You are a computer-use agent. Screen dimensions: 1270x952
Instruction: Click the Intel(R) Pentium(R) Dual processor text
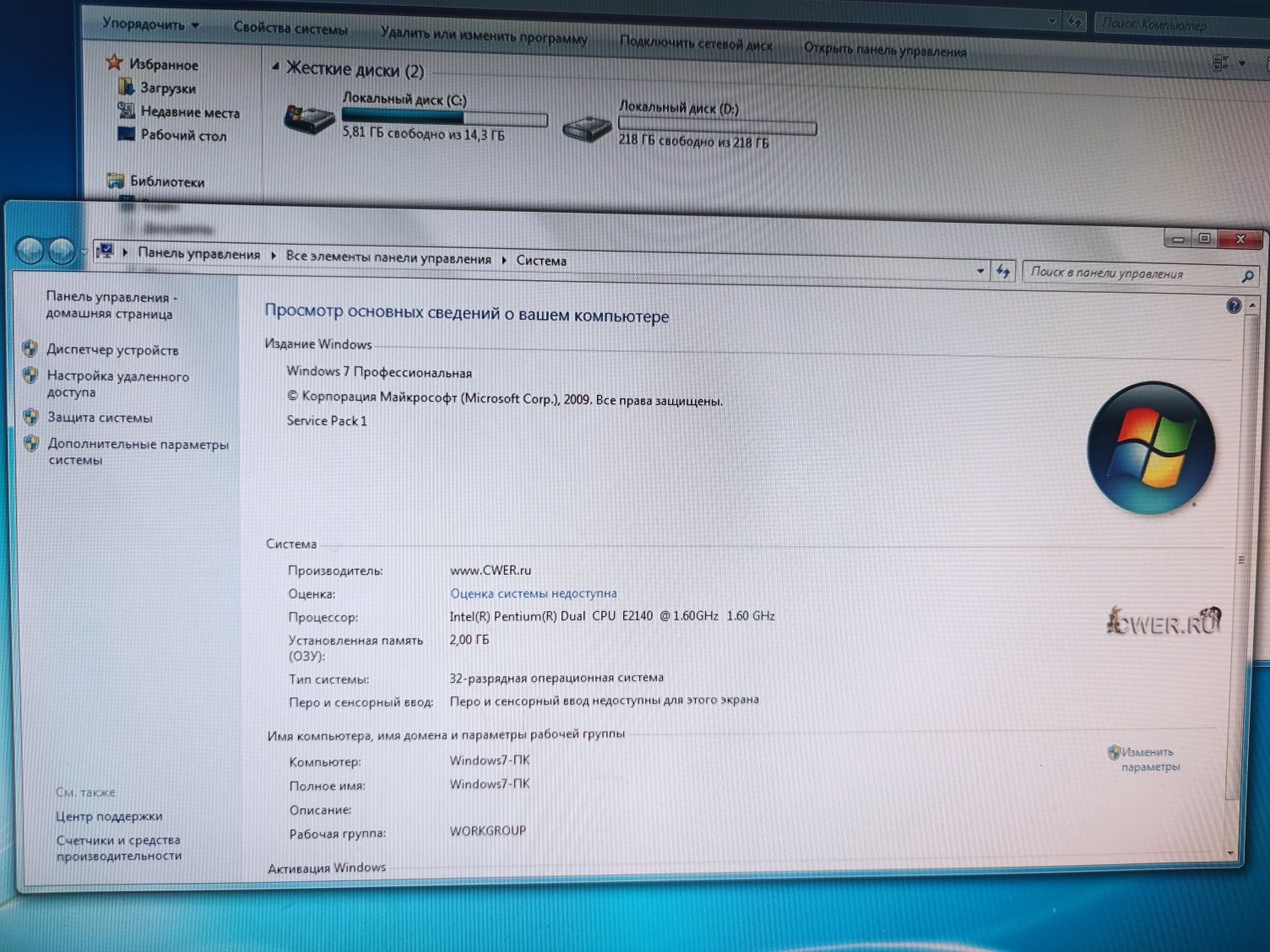click(x=612, y=616)
